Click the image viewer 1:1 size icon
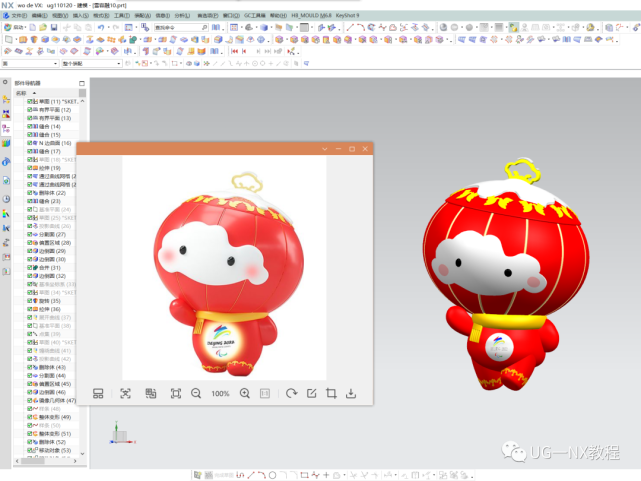 click(x=265, y=394)
